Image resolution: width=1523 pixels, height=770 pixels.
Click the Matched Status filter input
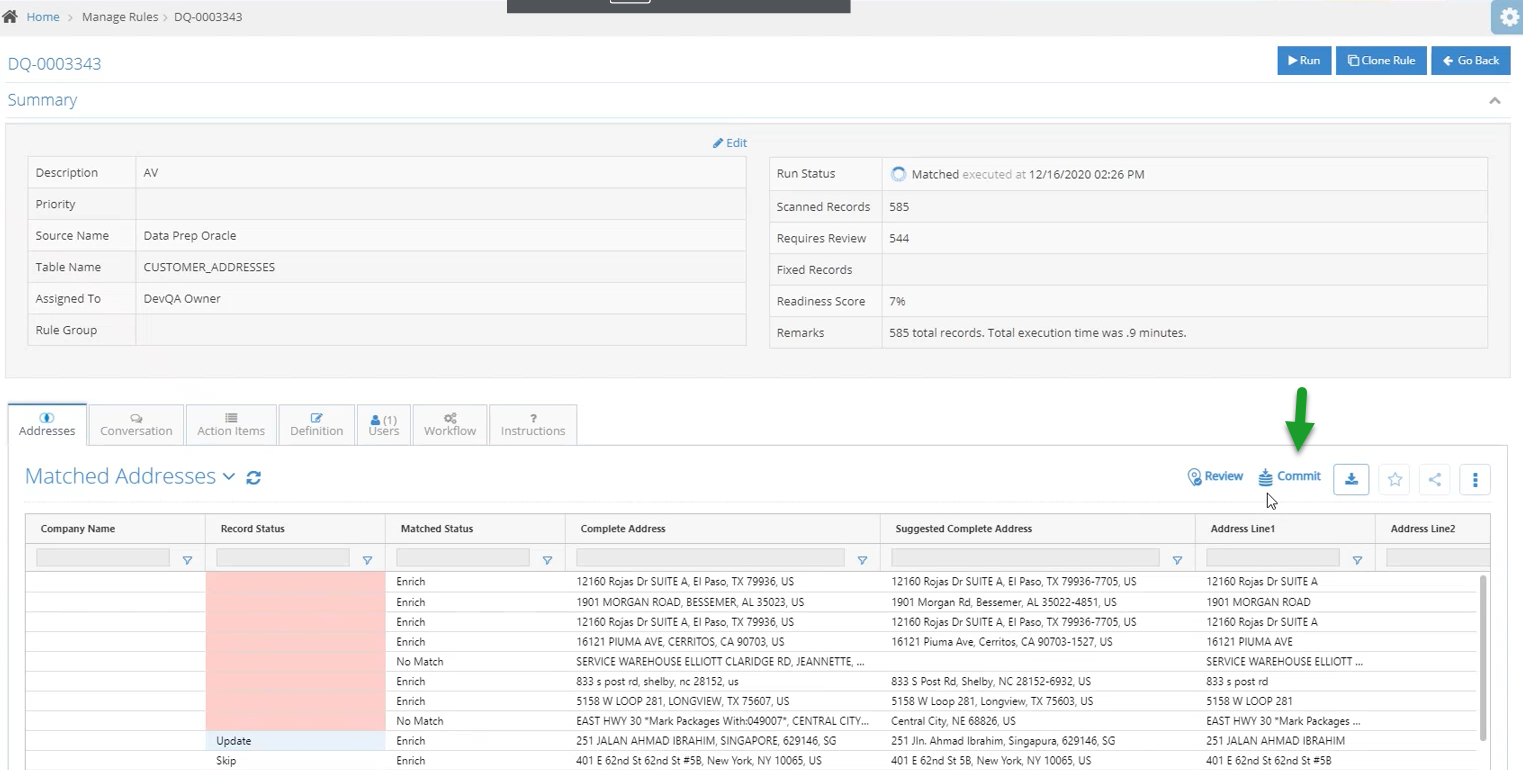[463, 557]
